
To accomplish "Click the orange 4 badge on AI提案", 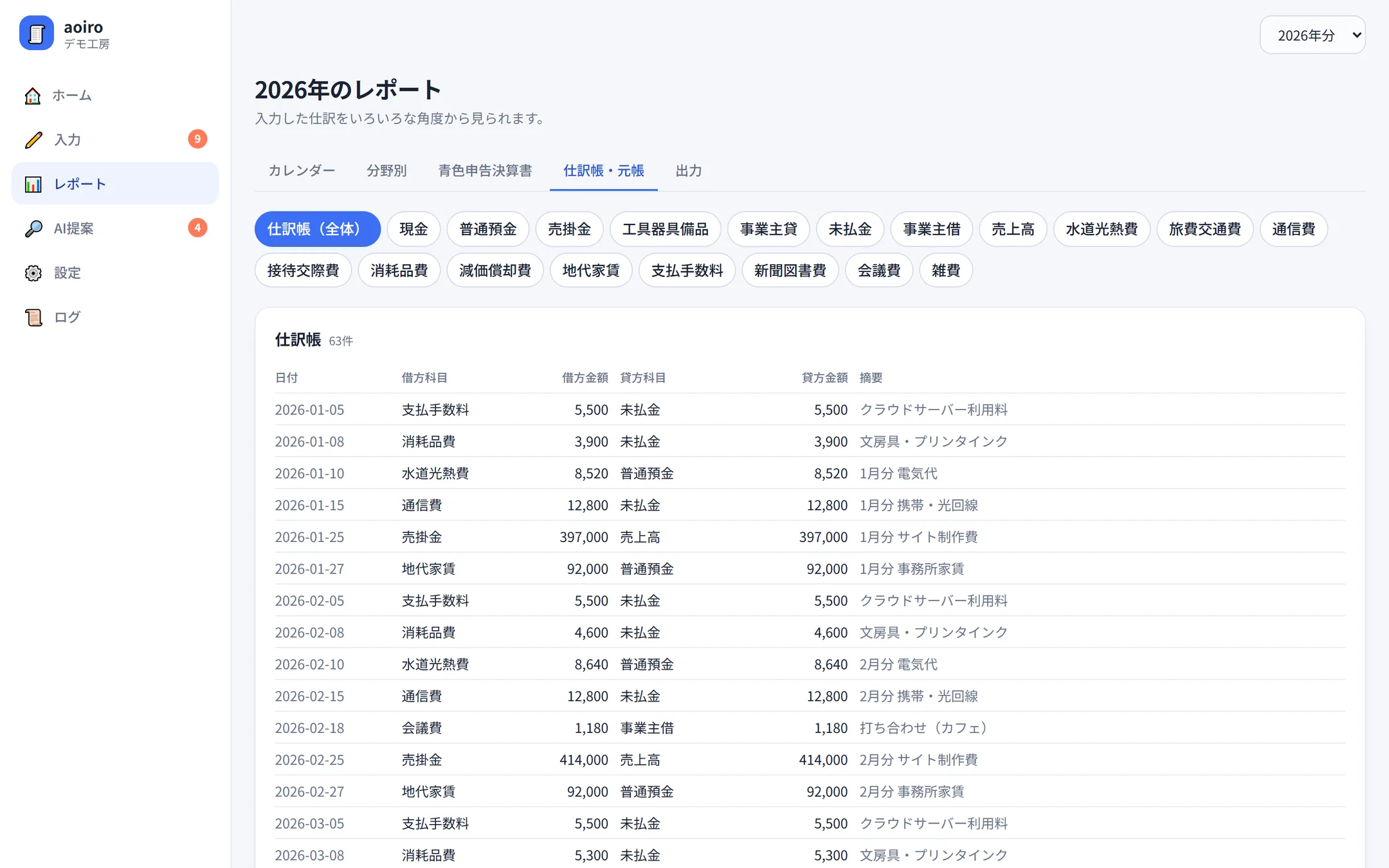I will pos(197,228).
